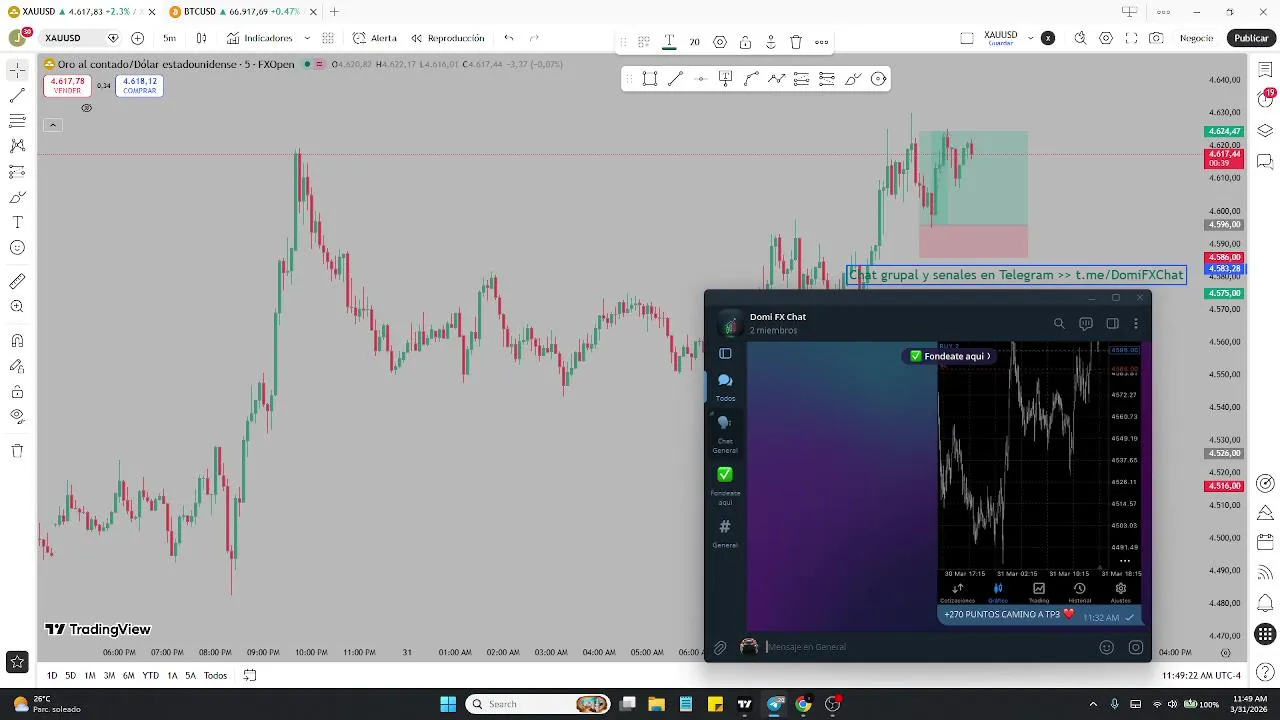The height and width of the screenshot is (720, 1280).
Task: Toggle magnet mode in left toolbar
Action: [17, 340]
